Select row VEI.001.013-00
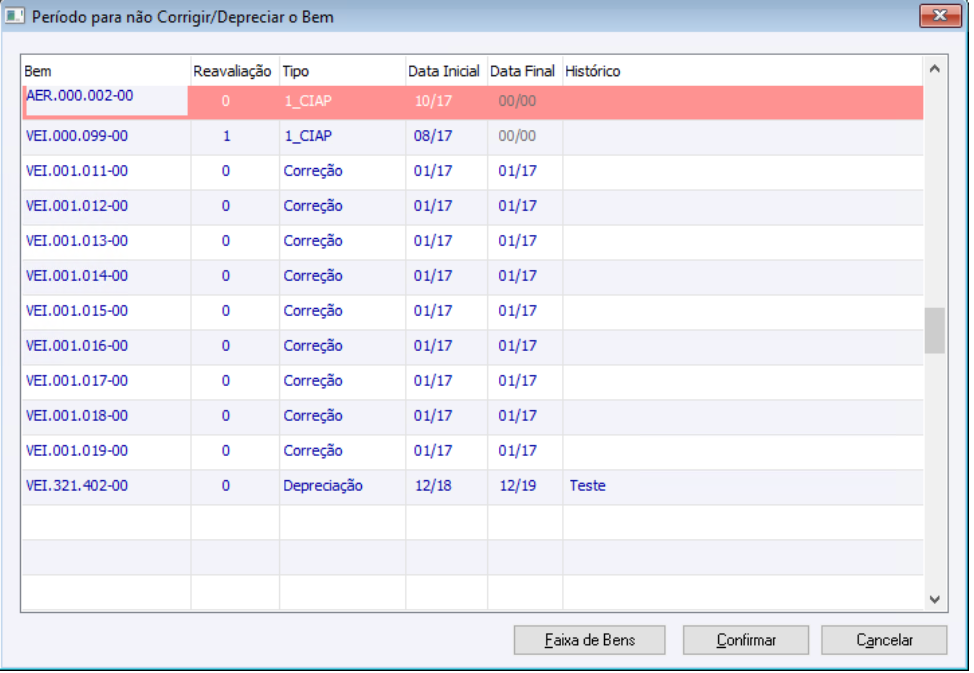 coord(473,240)
